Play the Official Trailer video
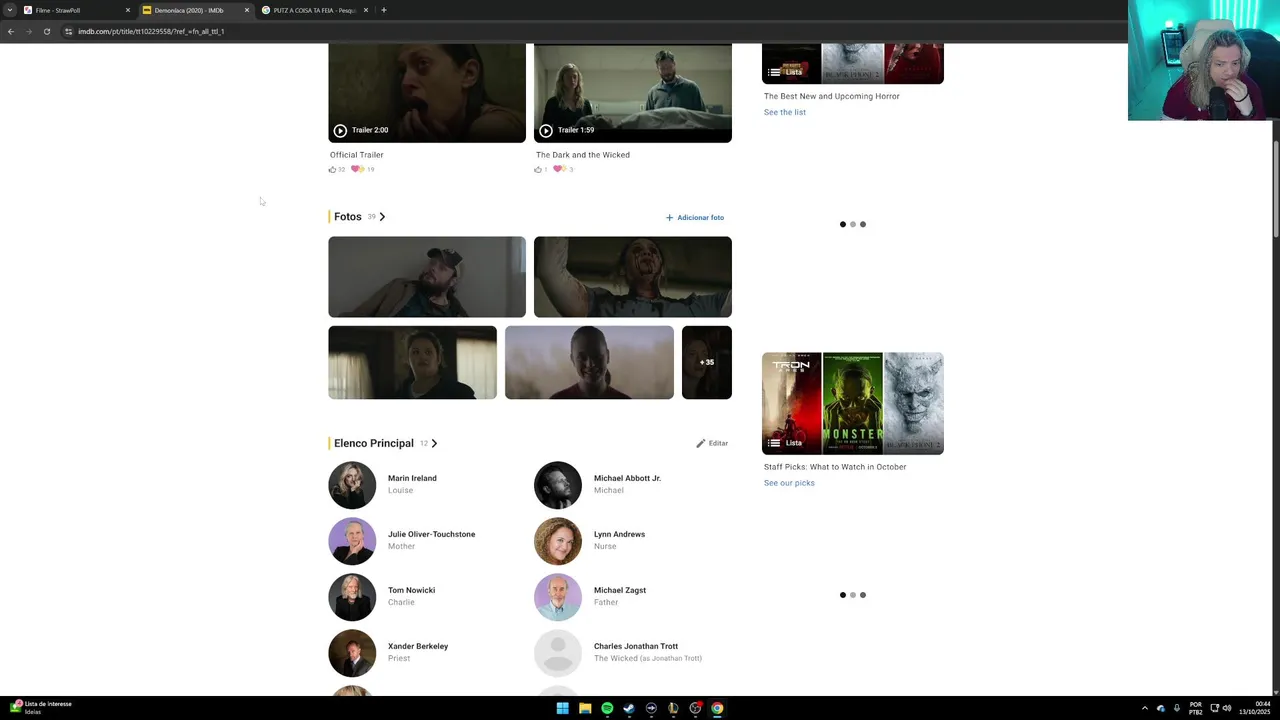 (427, 93)
